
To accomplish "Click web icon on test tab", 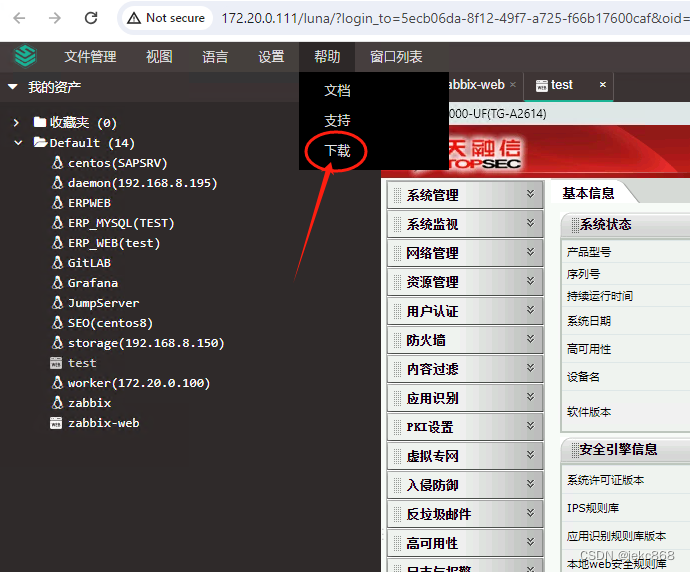I will tap(541, 85).
